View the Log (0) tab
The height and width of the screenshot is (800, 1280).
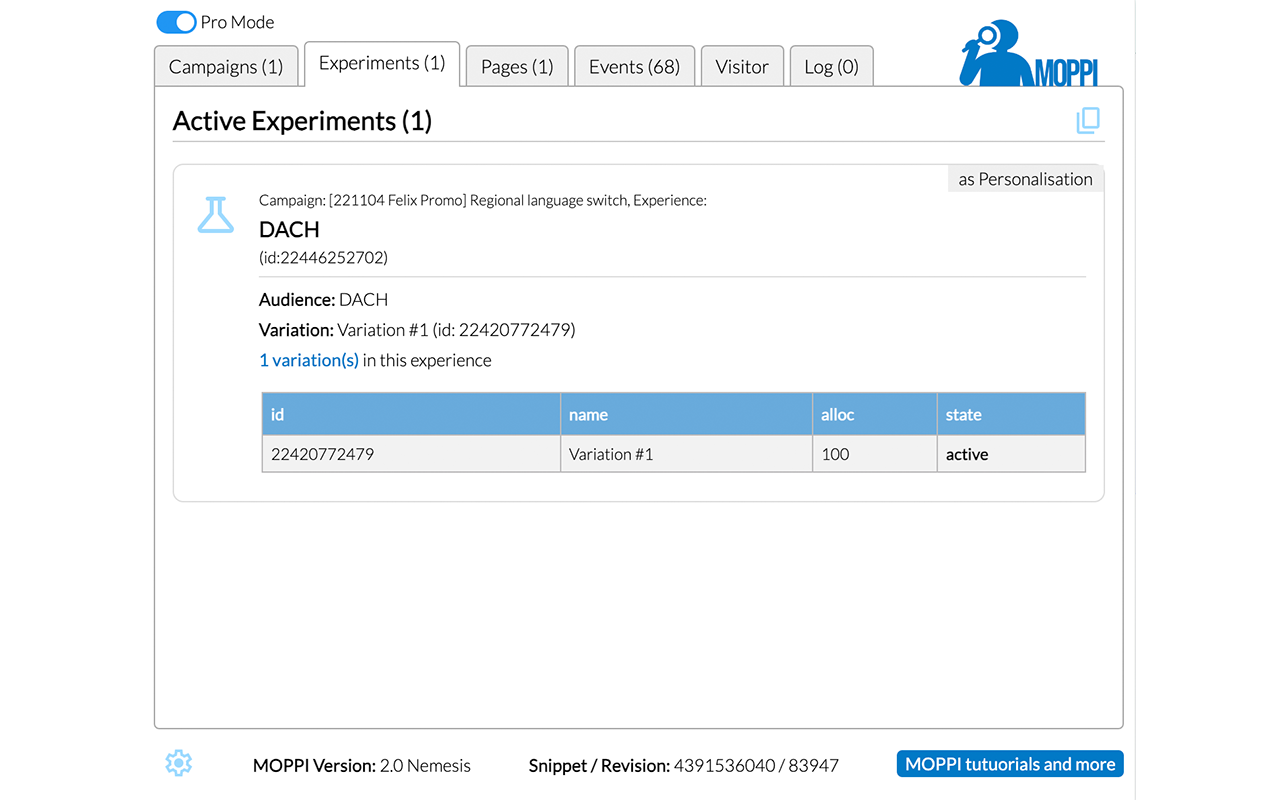pyautogui.click(x=831, y=67)
